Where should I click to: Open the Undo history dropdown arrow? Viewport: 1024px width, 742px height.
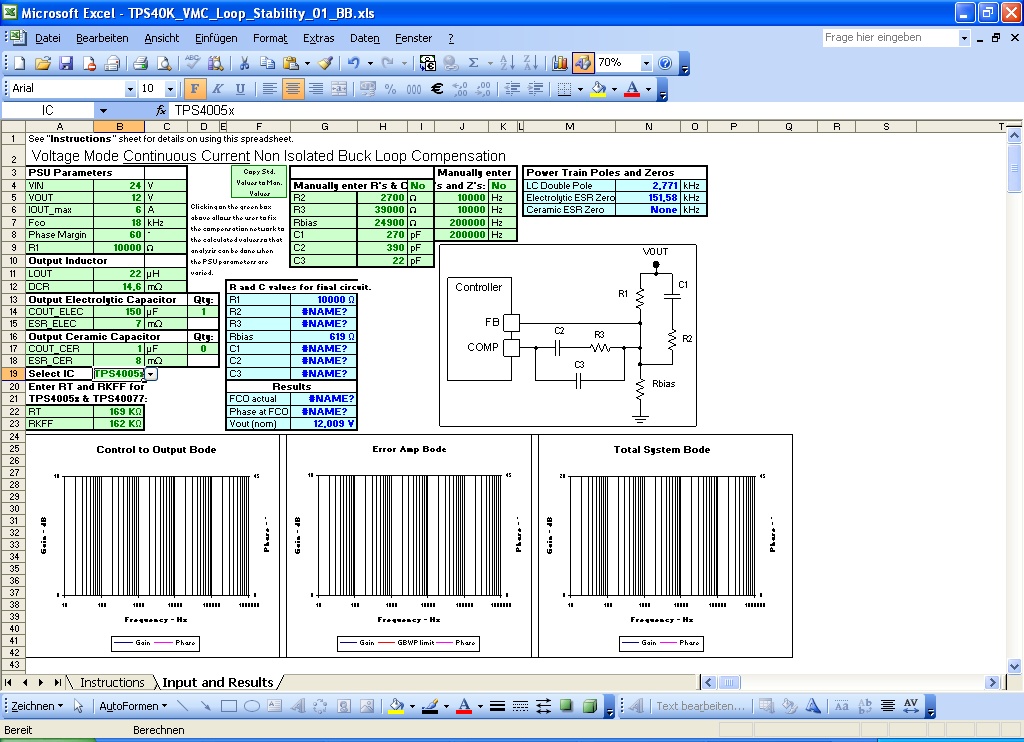click(x=370, y=63)
